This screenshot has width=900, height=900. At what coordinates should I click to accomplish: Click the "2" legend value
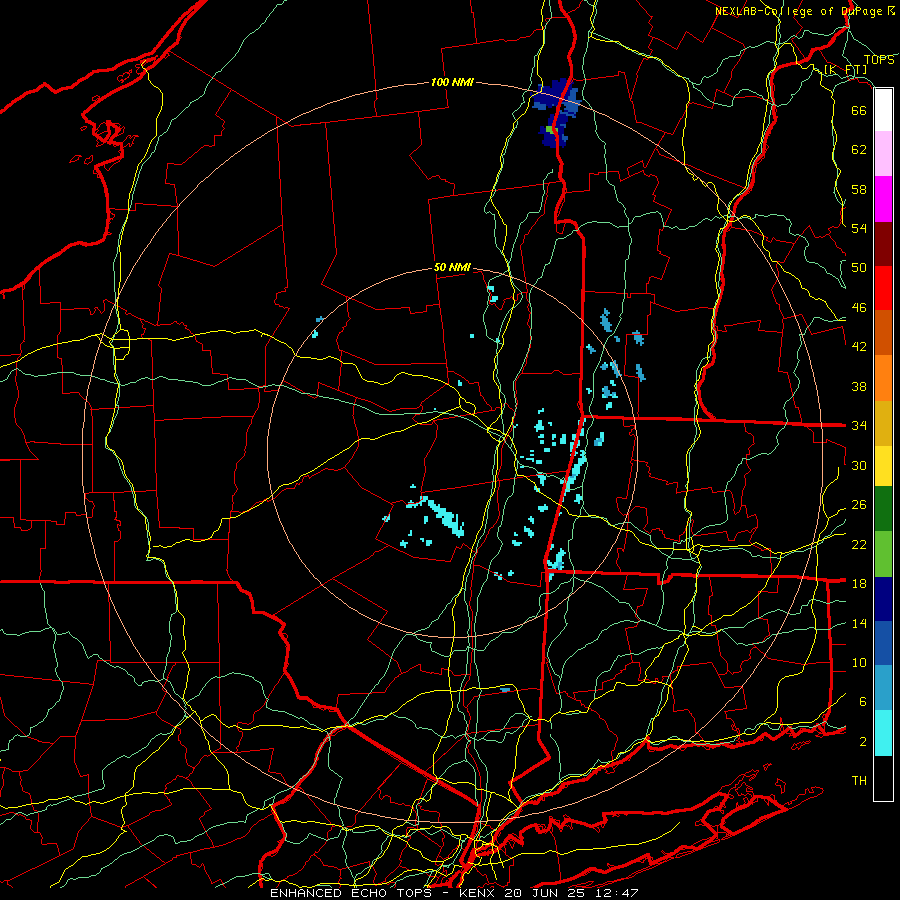pos(863,742)
